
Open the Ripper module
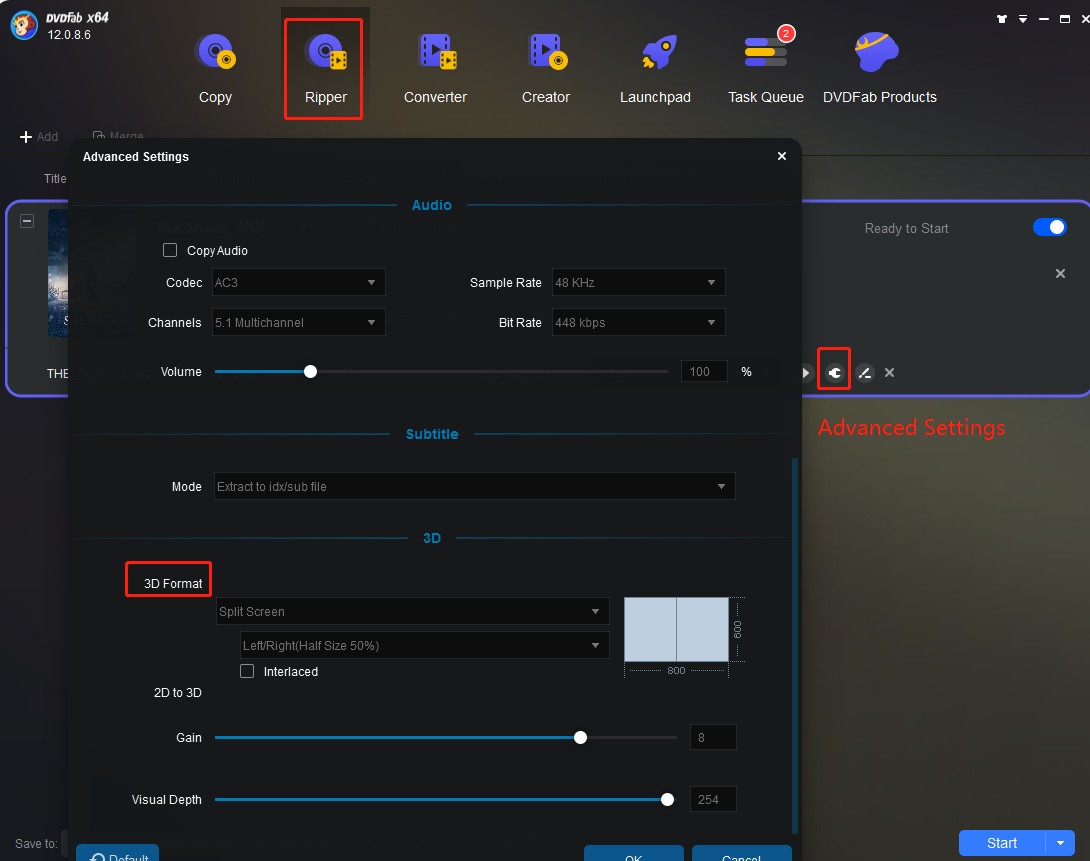(323, 64)
